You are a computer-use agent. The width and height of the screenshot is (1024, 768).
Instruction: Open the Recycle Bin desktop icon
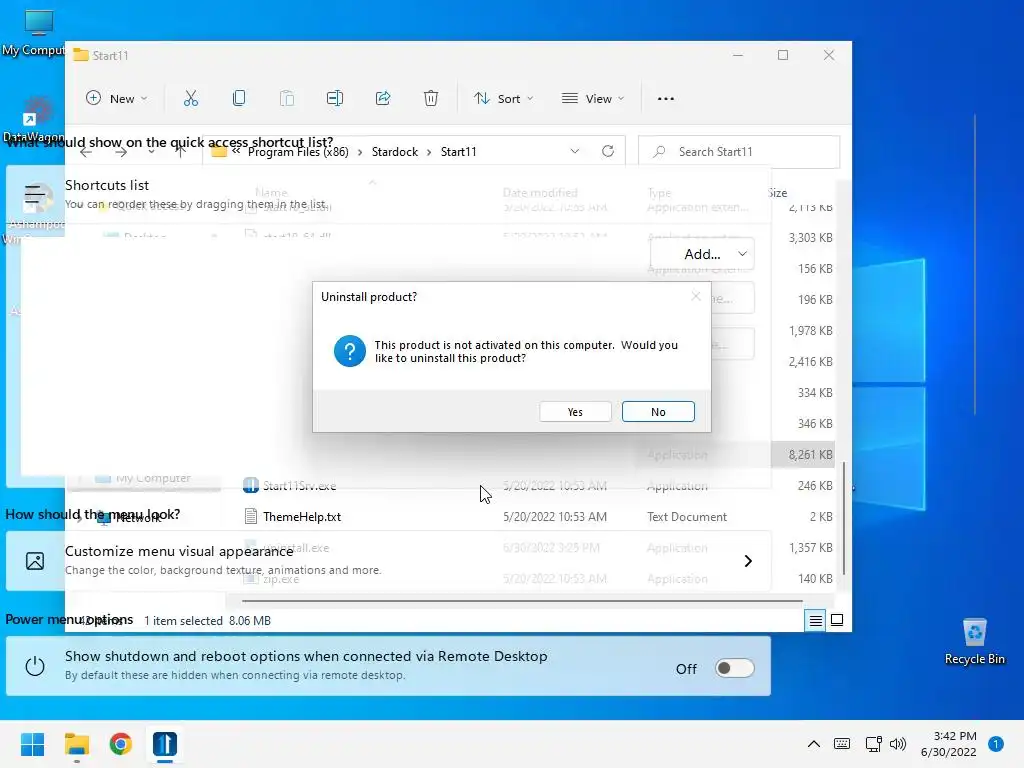click(974, 641)
